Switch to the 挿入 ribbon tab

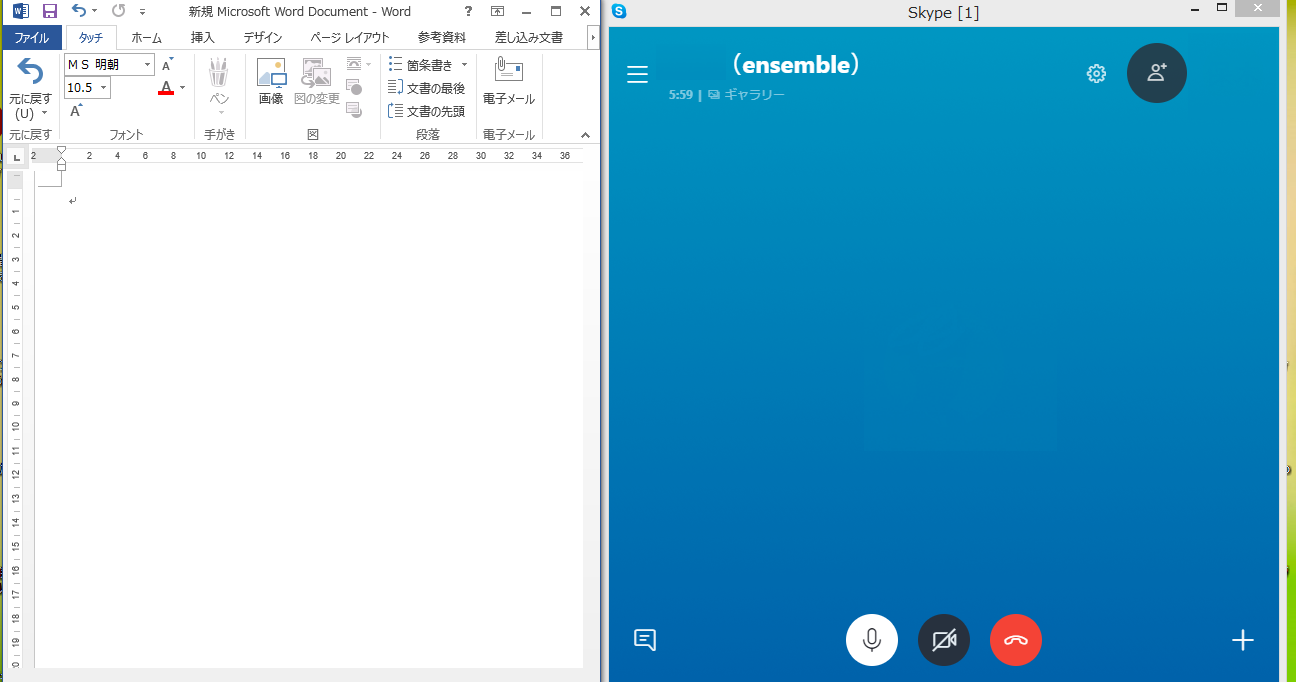203,38
